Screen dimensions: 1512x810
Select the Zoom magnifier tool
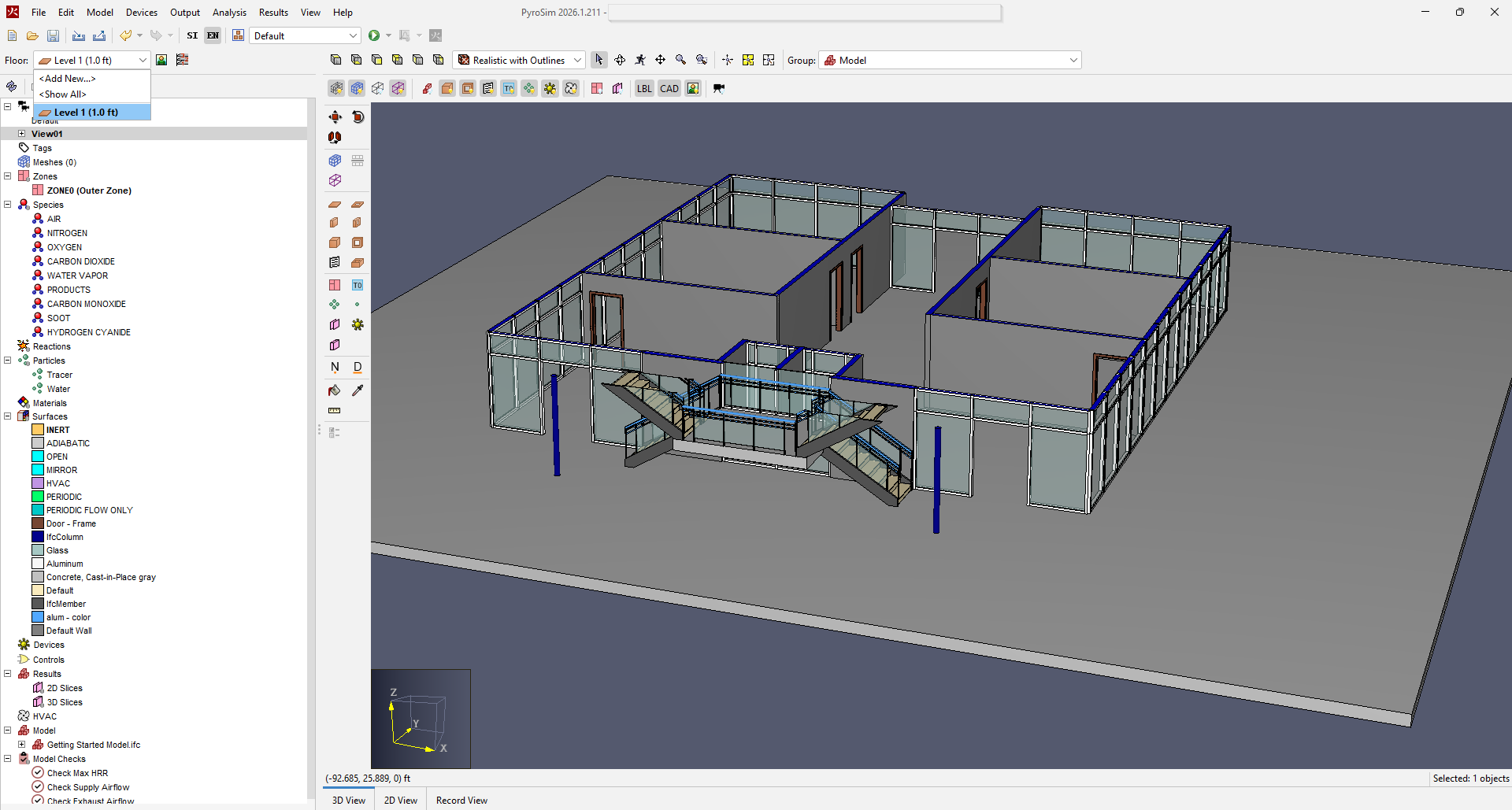tap(681, 60)
